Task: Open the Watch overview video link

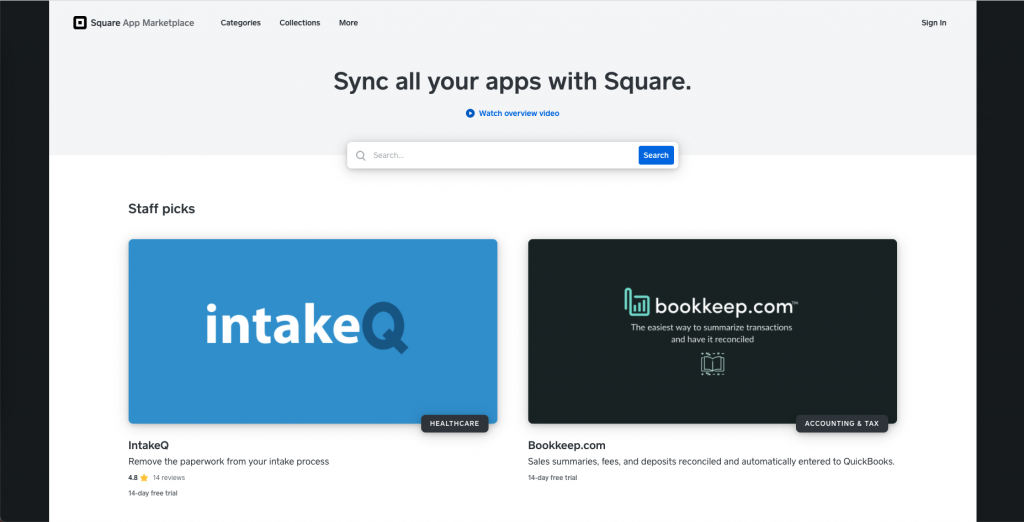Action: [x=519, y=114]
